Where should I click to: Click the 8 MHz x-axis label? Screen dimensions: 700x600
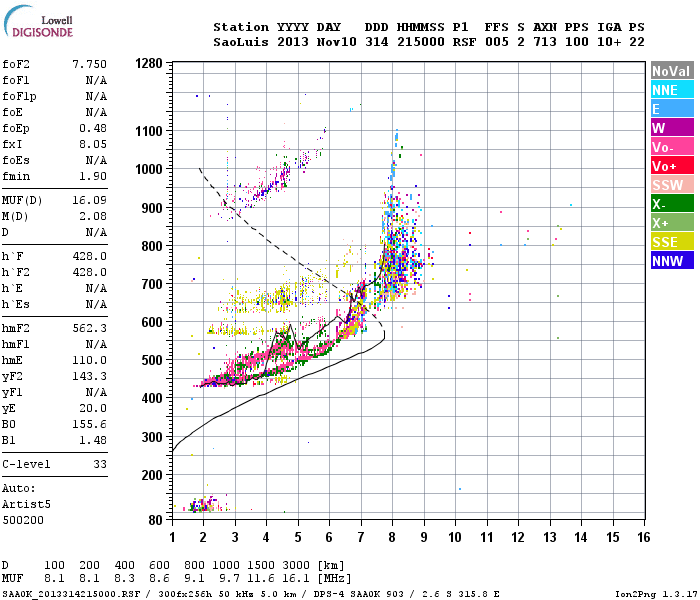tap(392, 537)
